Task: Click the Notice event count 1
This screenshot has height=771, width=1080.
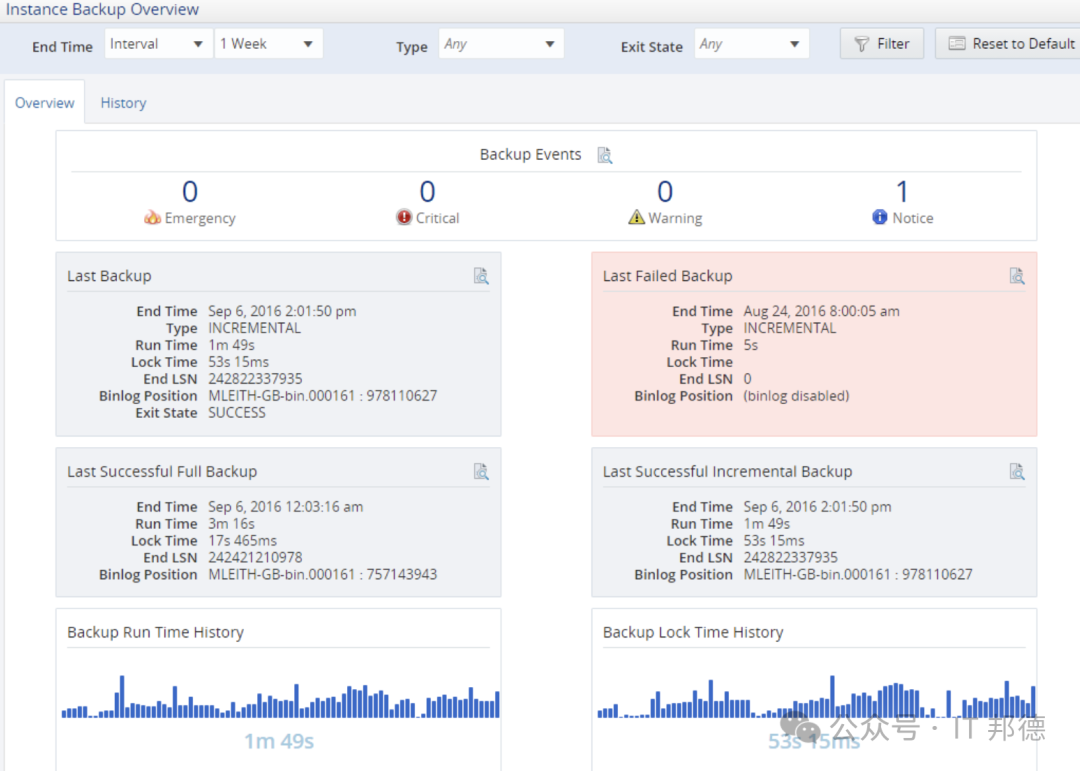Action: [902, 191]
